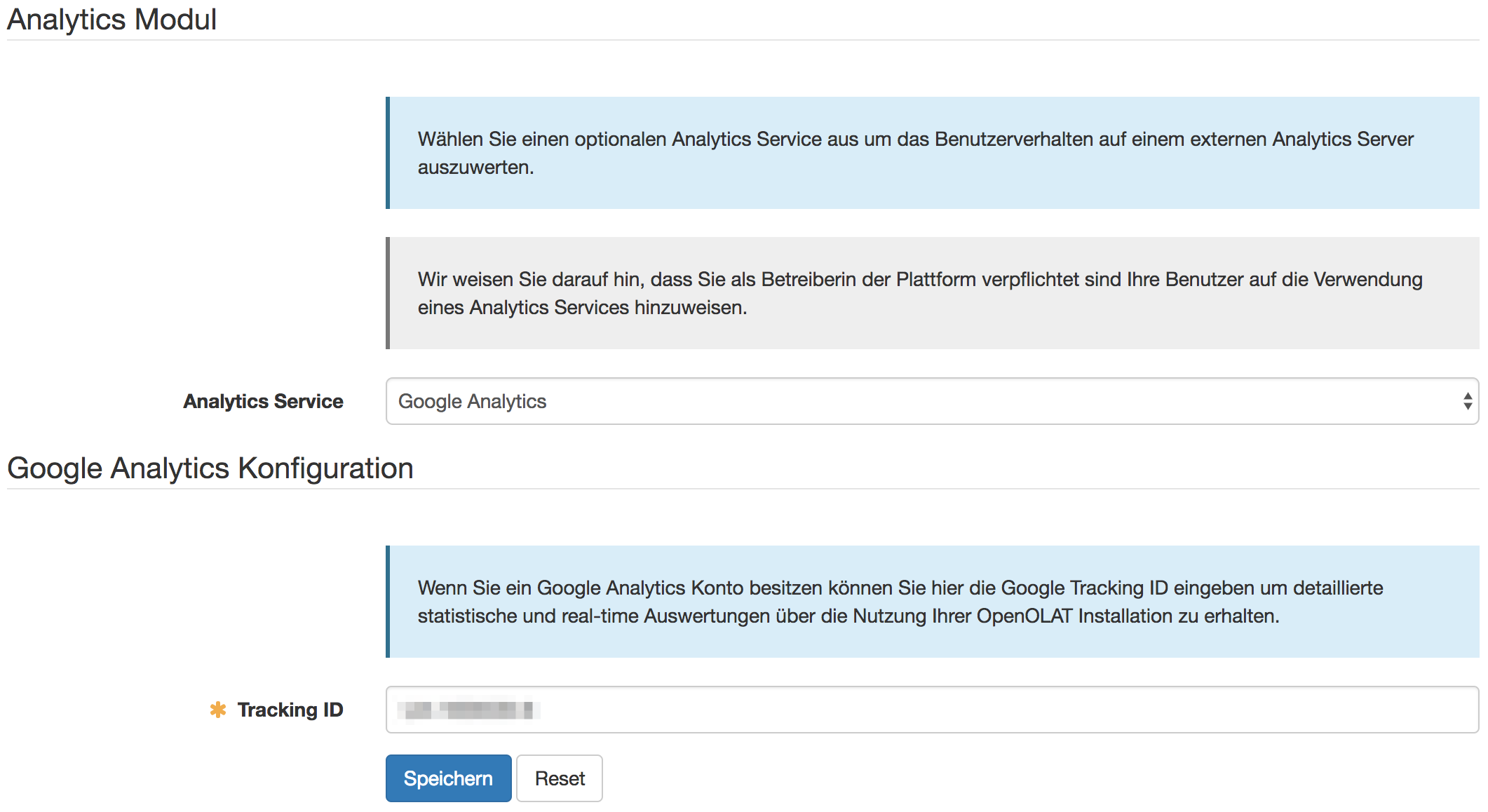Click the Analytics Service label

(x=263, y=401)
